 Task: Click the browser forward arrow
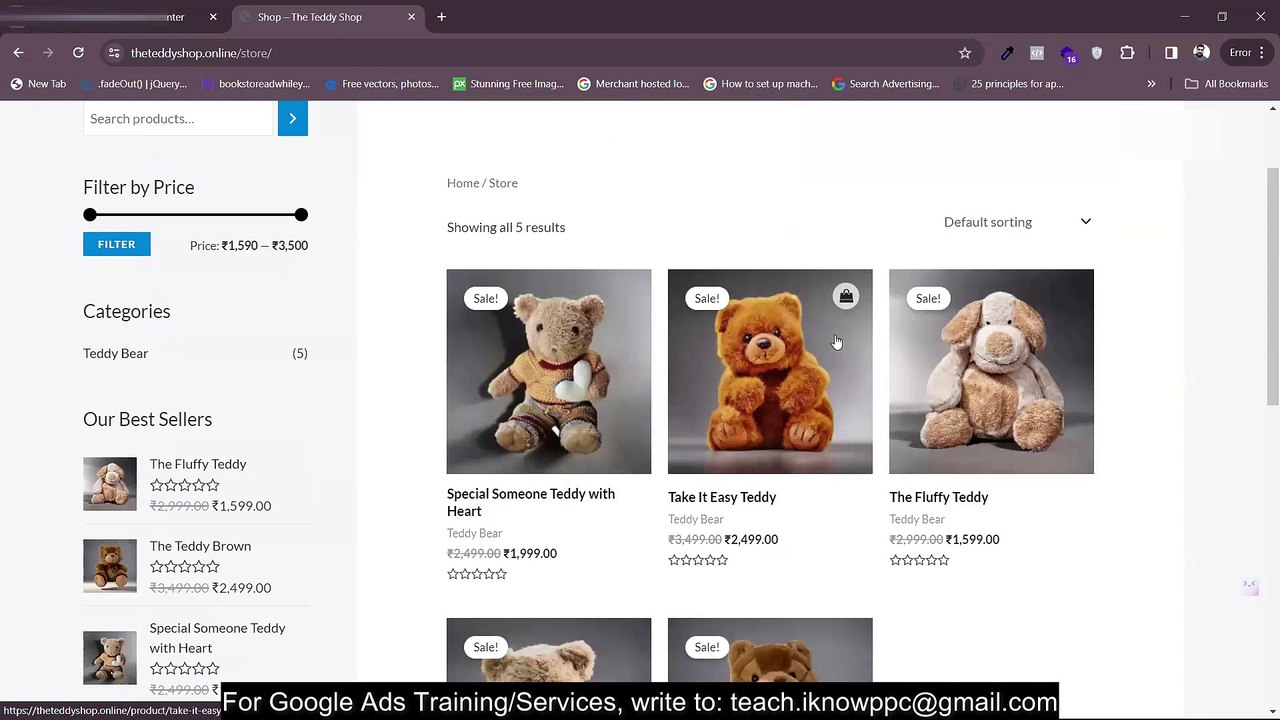tap(47, 52)
